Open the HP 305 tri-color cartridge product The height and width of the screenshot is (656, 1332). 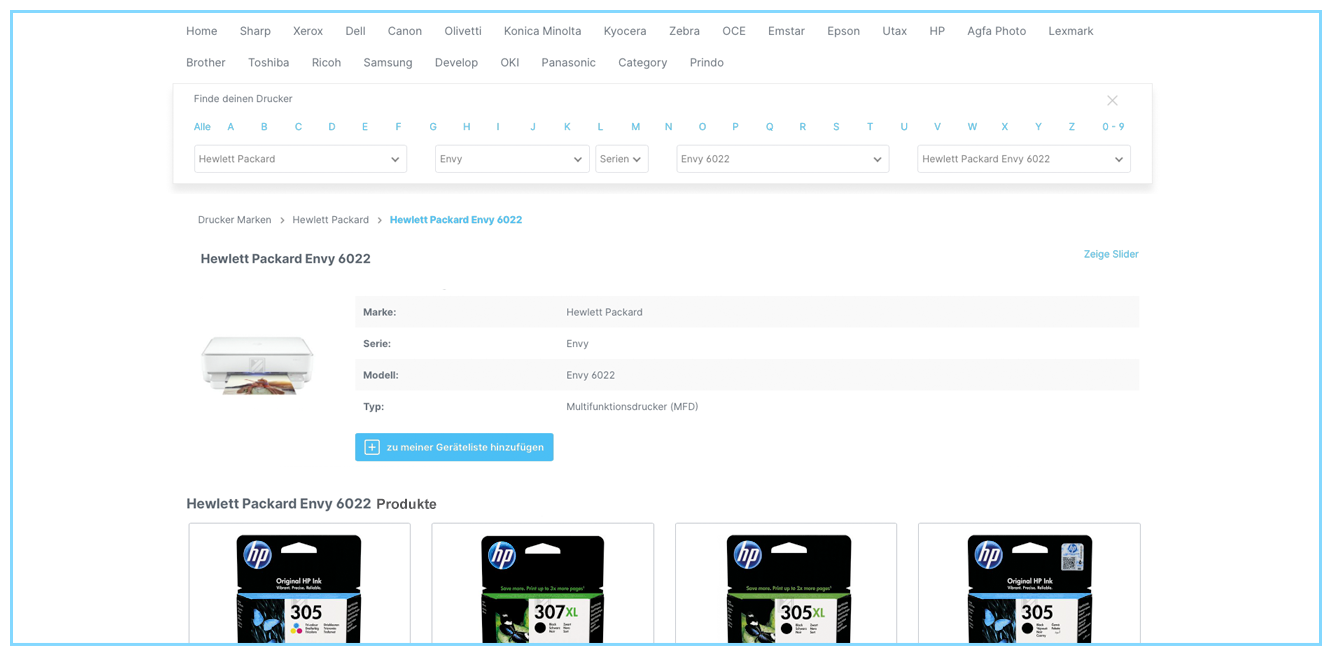[299, 584]
